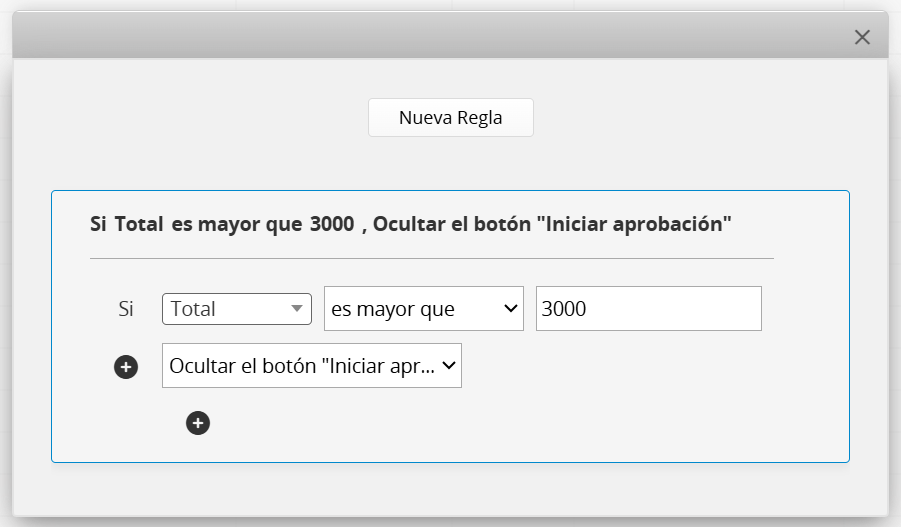Click the Nueva Regla button

click(x=450, y=117)
